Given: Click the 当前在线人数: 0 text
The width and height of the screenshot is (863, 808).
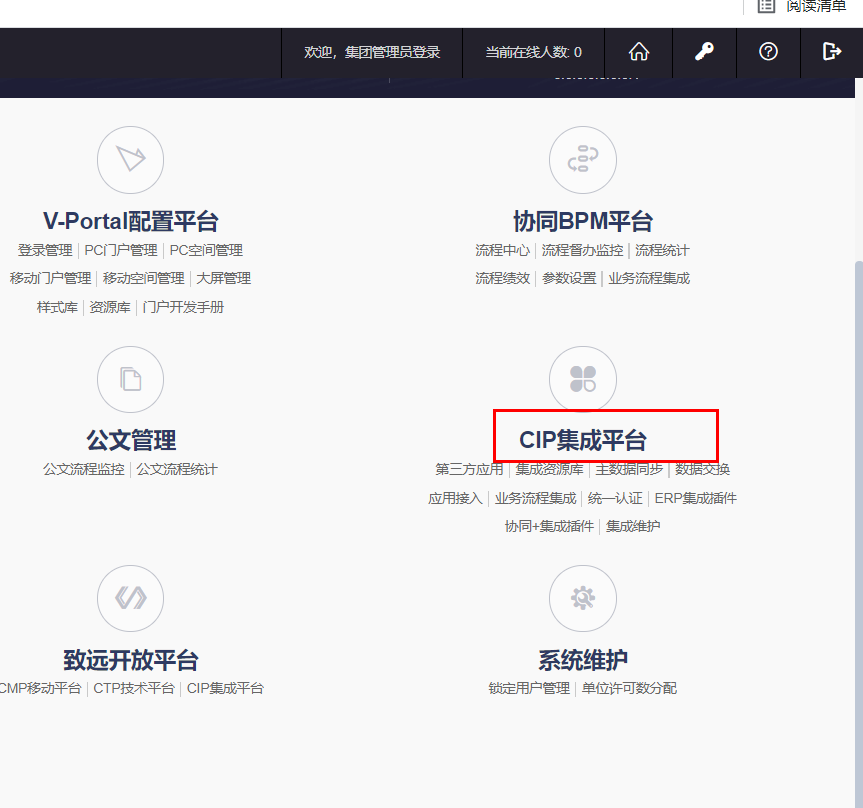Looking at the screenshot, I should pyautogui.click(x=533, y=52).
